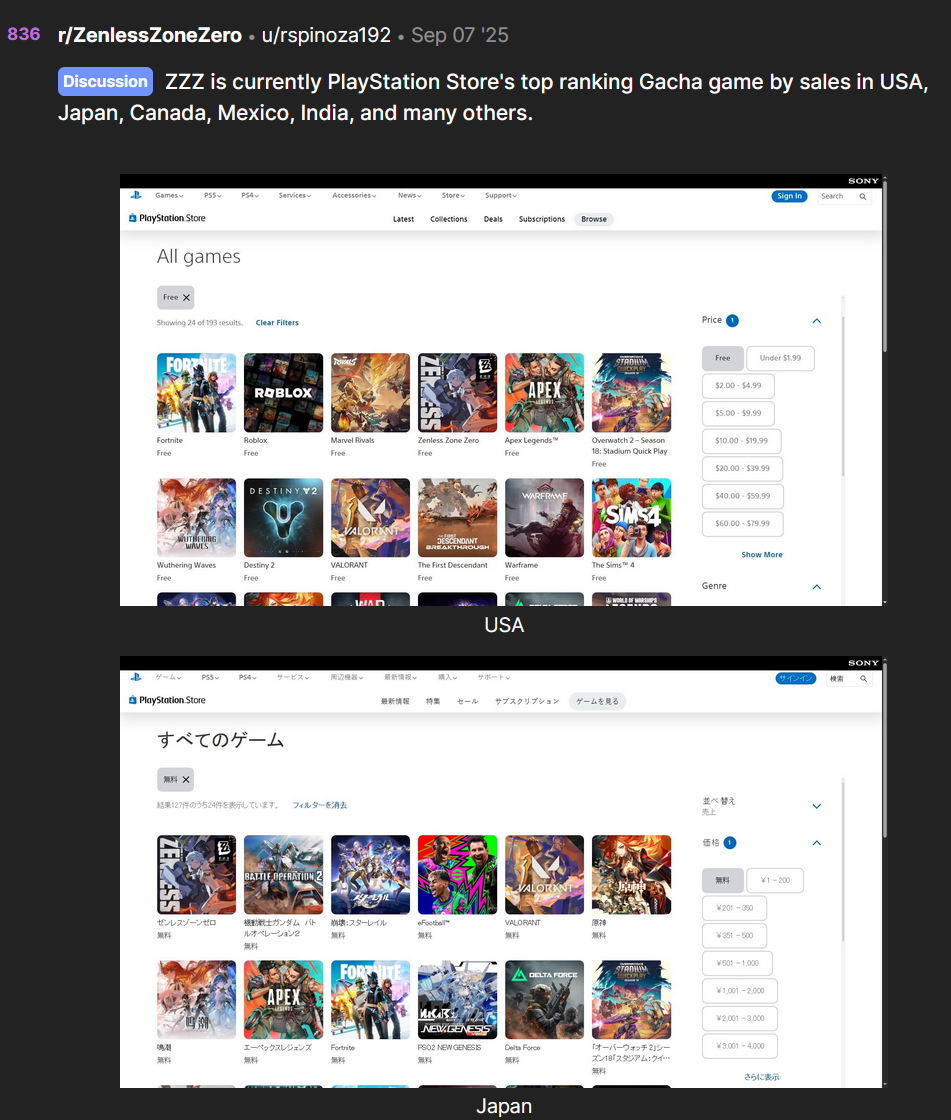
Task: Toggle Under $1.99 price filter
Action: [x=780, y=358]
